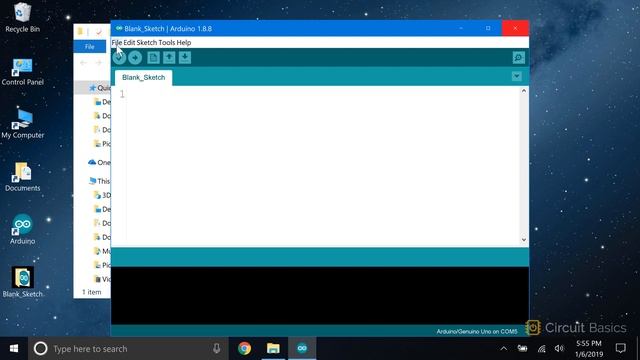
Task: Open File Explorer from the taskbar
Action: click(x=273, y=349)
